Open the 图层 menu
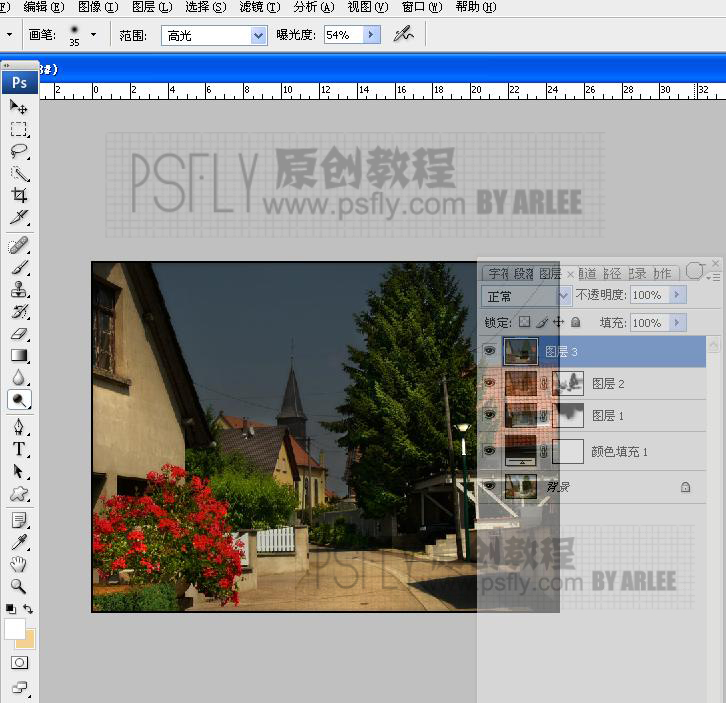 152,7
